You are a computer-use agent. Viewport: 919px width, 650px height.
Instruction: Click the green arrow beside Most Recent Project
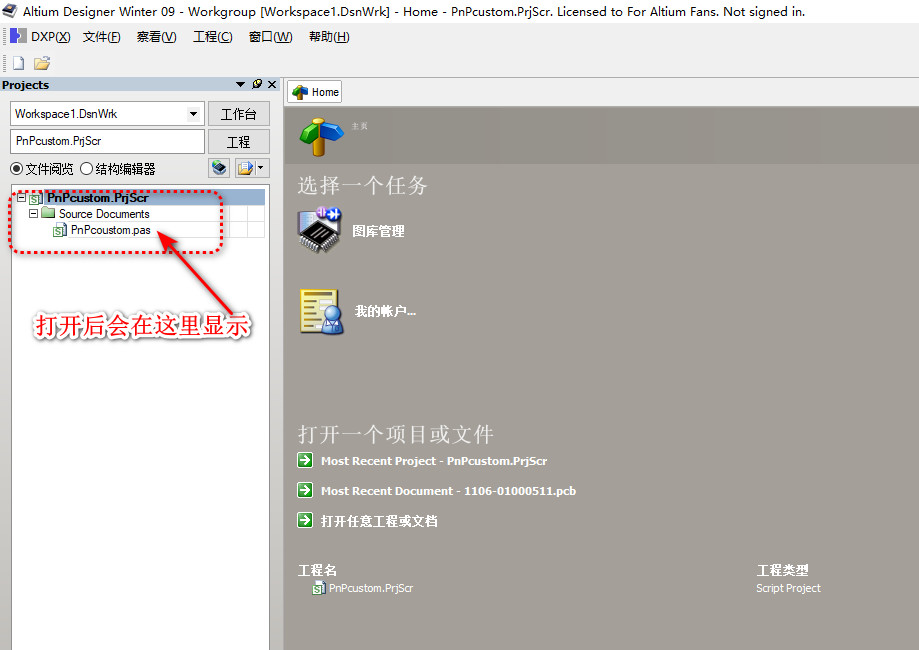[x=305, y=461]
